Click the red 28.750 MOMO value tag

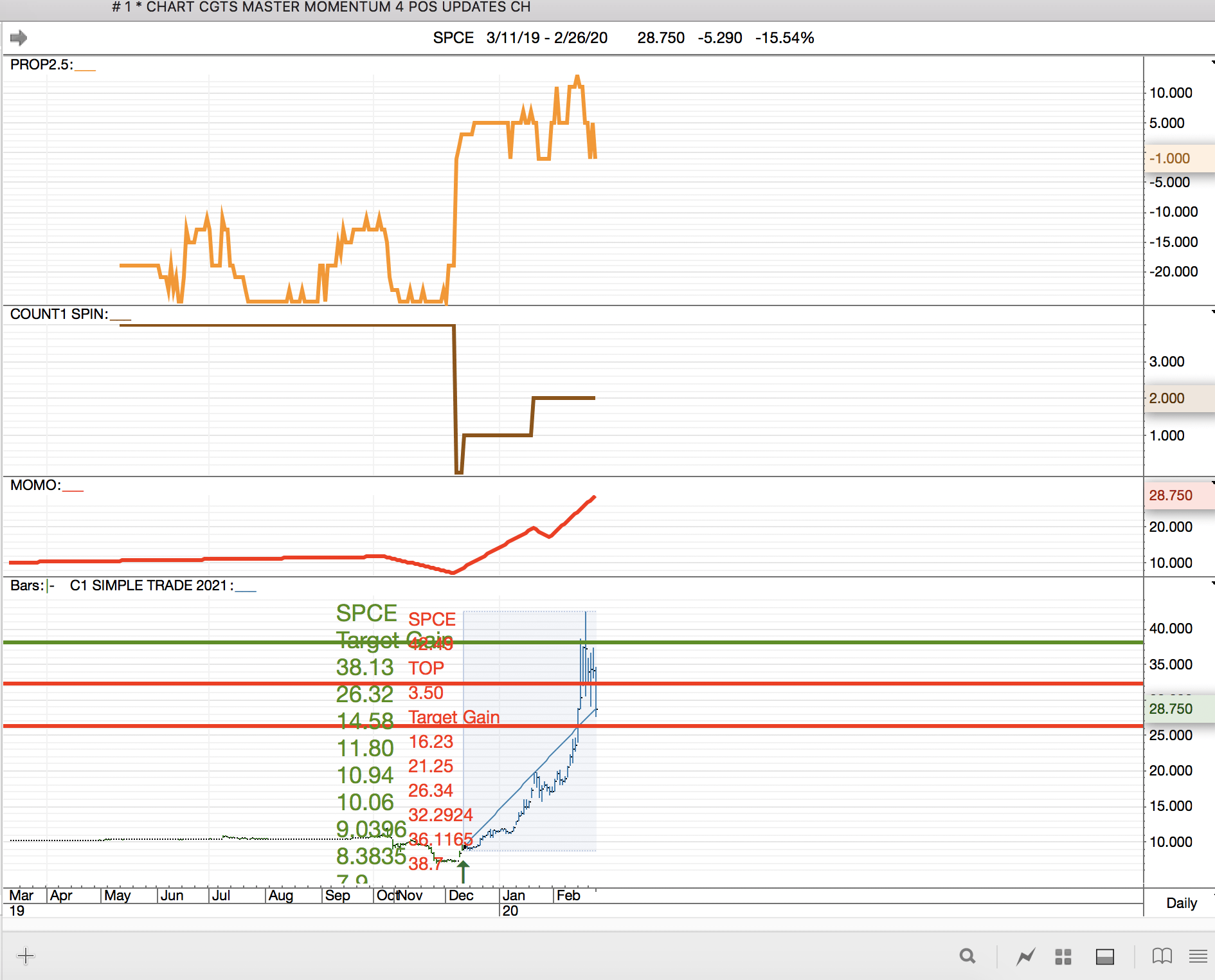[1179, 495]
